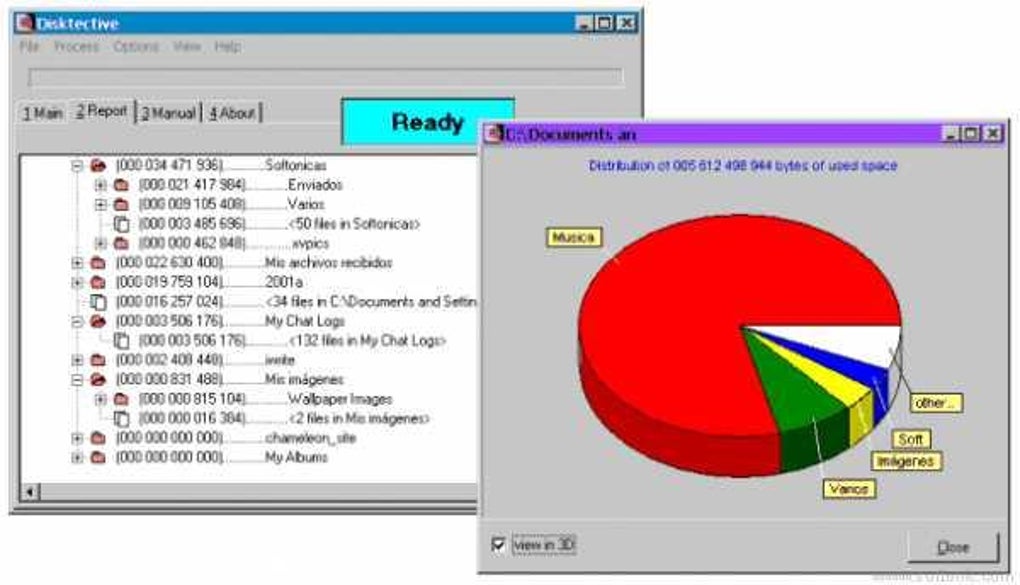Open the File menu
Screen dimensions: 1020x585
point(29,46)
